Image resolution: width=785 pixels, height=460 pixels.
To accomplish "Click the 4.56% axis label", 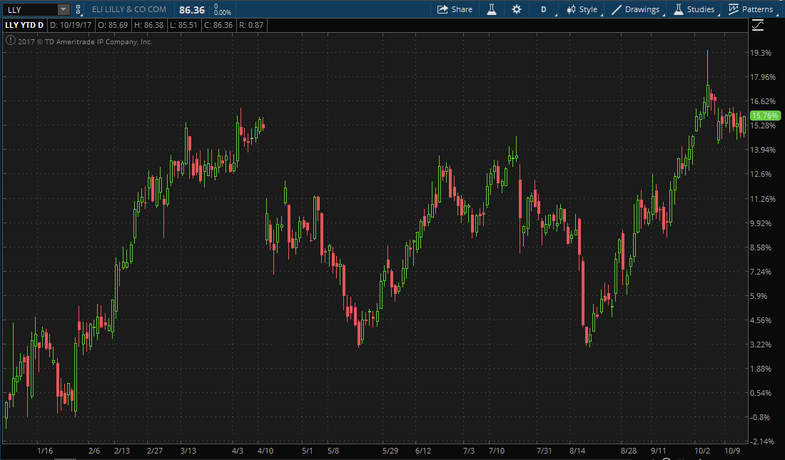I will point(761,320).
